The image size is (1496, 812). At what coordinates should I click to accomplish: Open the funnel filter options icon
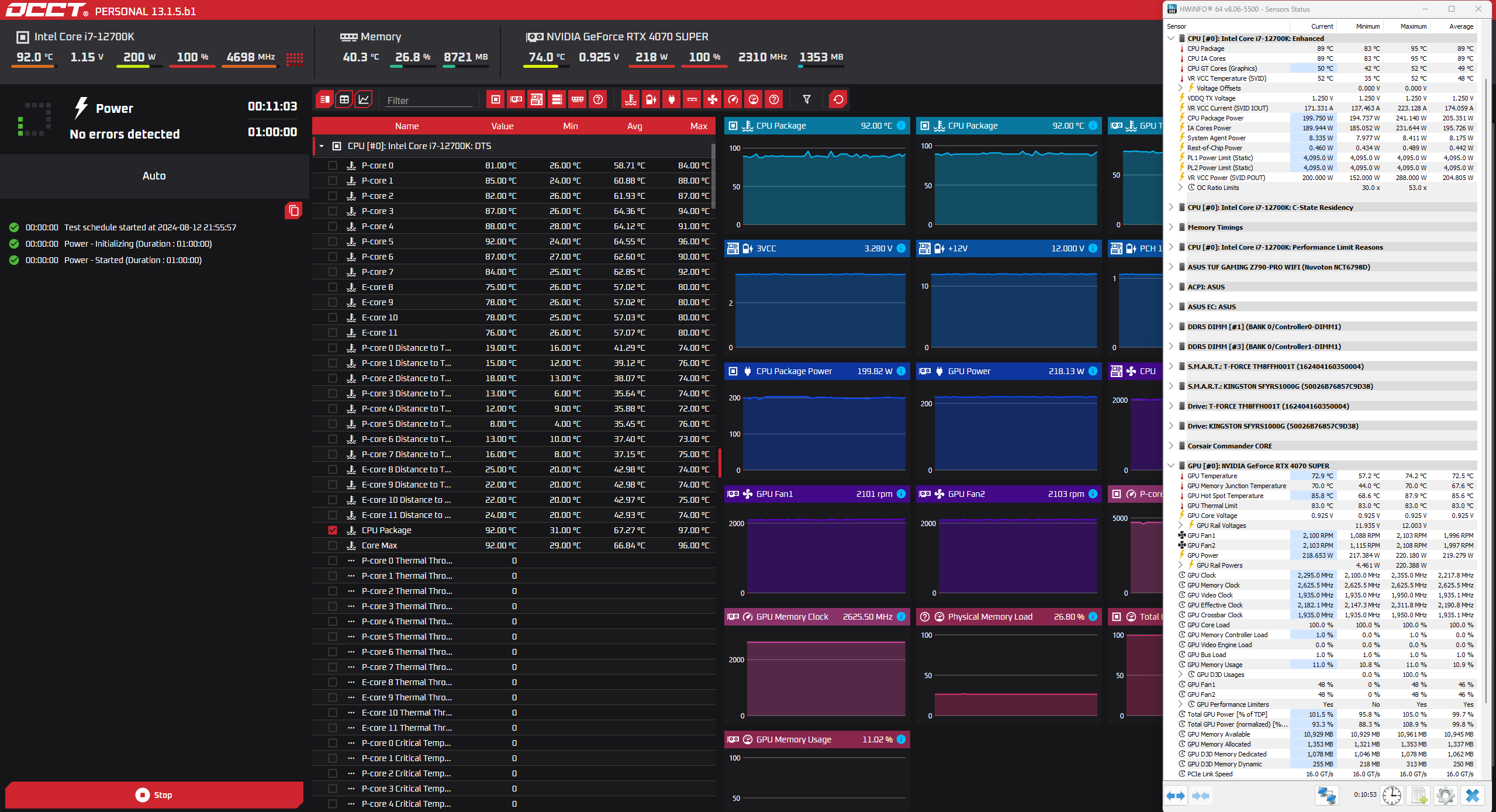pos(807,99)
